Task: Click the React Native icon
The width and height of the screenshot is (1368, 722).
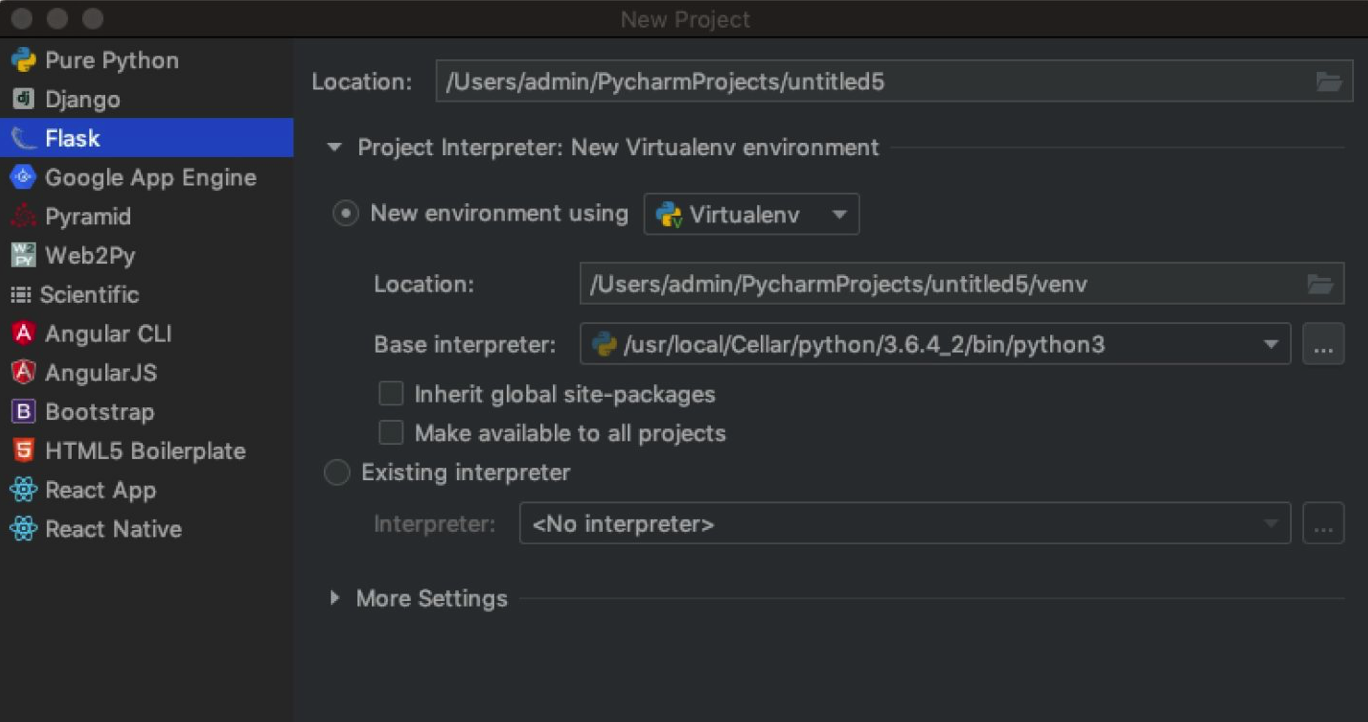Action: click(23, 529)
